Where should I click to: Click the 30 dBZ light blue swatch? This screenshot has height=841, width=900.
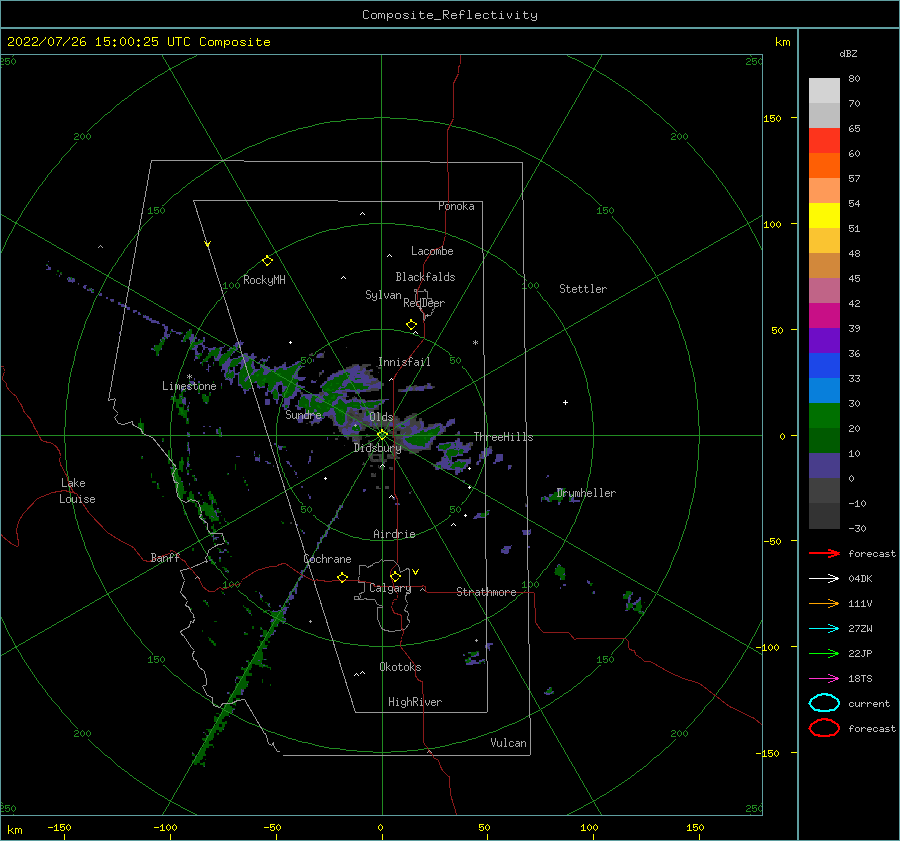click(824, 390)
